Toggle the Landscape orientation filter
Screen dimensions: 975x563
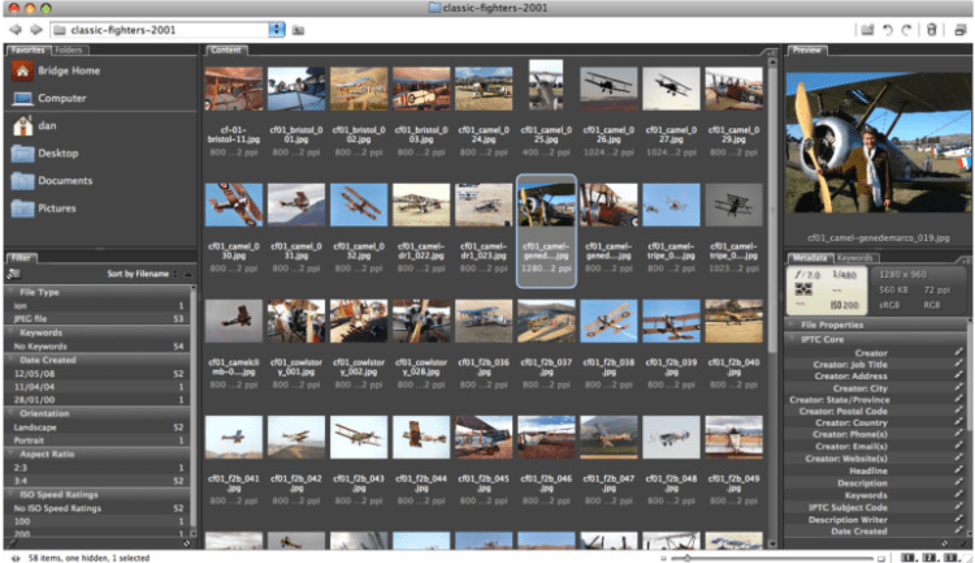pyautogui.click(x=95, y=427)
